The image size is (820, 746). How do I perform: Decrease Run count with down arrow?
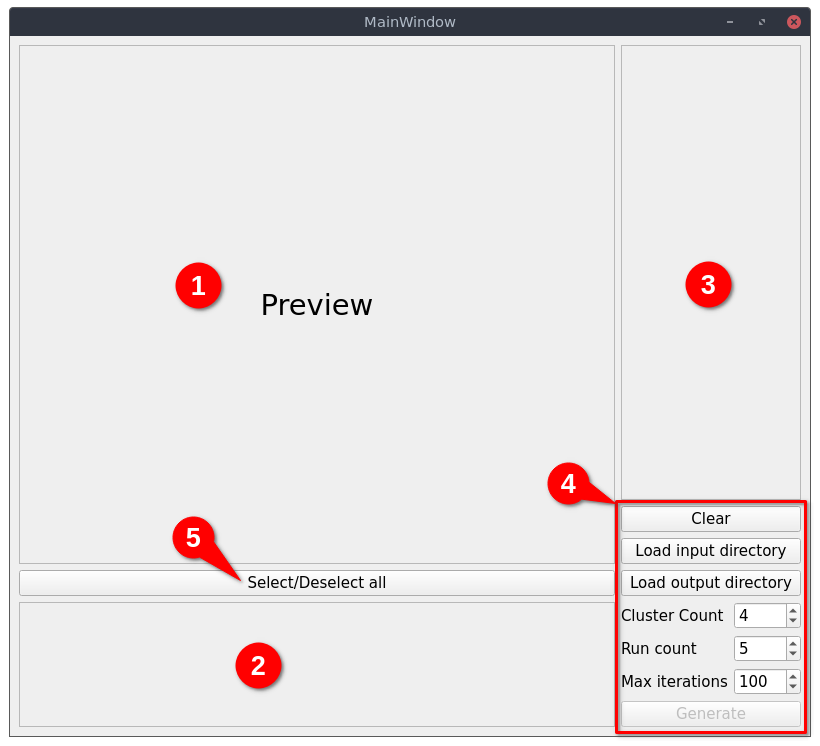[793, 654]
